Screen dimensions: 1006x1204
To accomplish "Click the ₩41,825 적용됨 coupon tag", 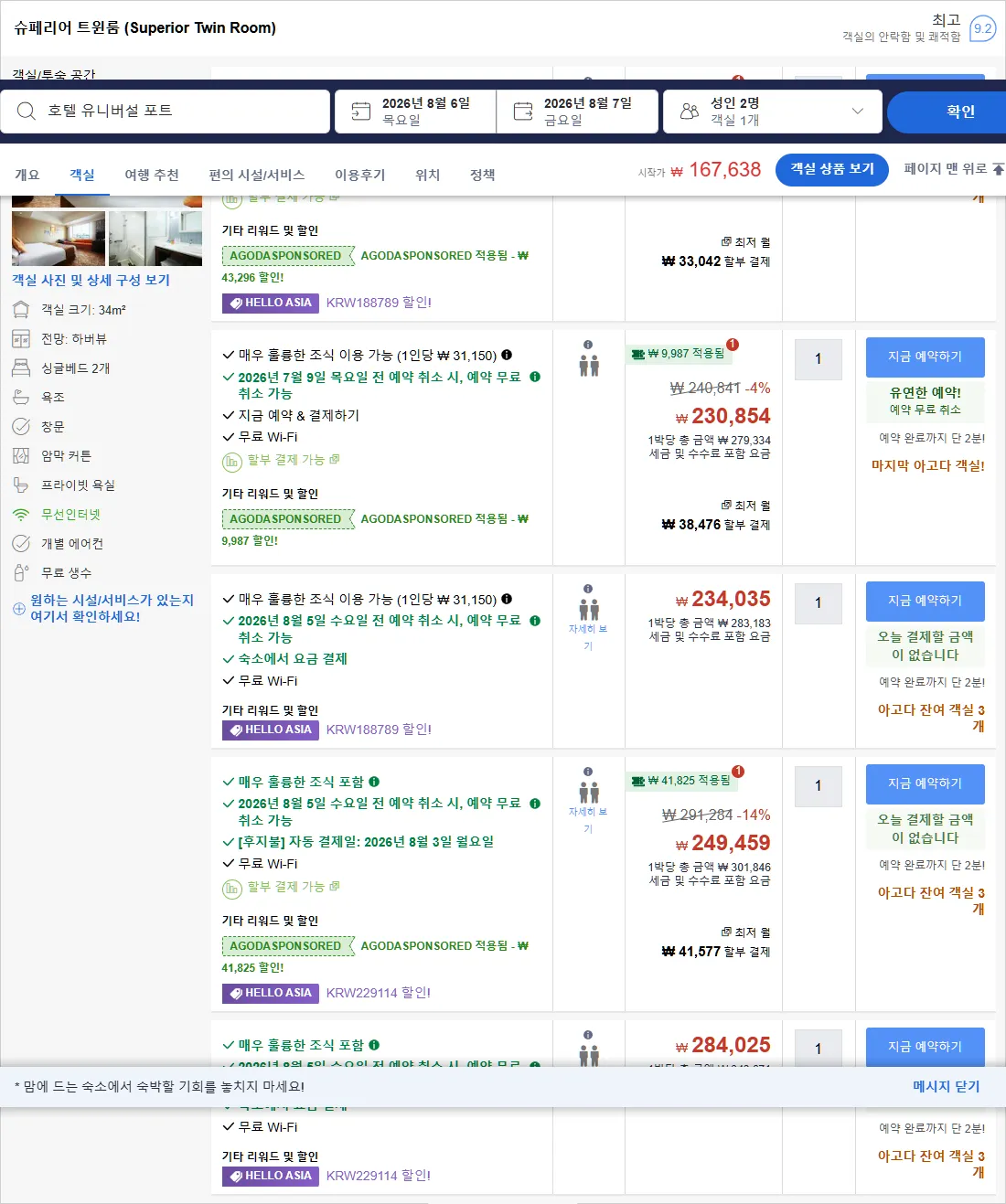I will (x=681, y=781).
